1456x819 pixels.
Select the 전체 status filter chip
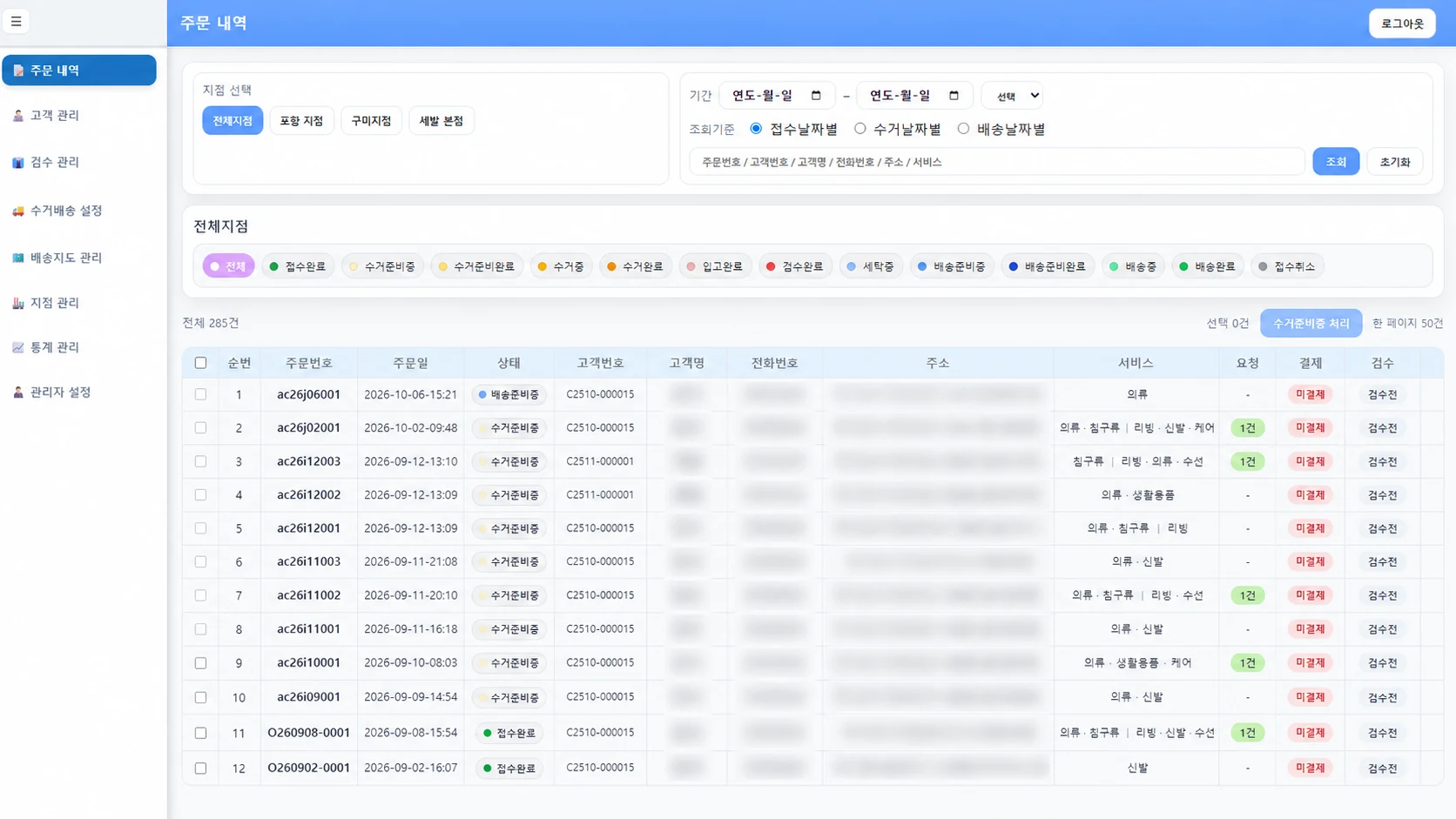228,266
